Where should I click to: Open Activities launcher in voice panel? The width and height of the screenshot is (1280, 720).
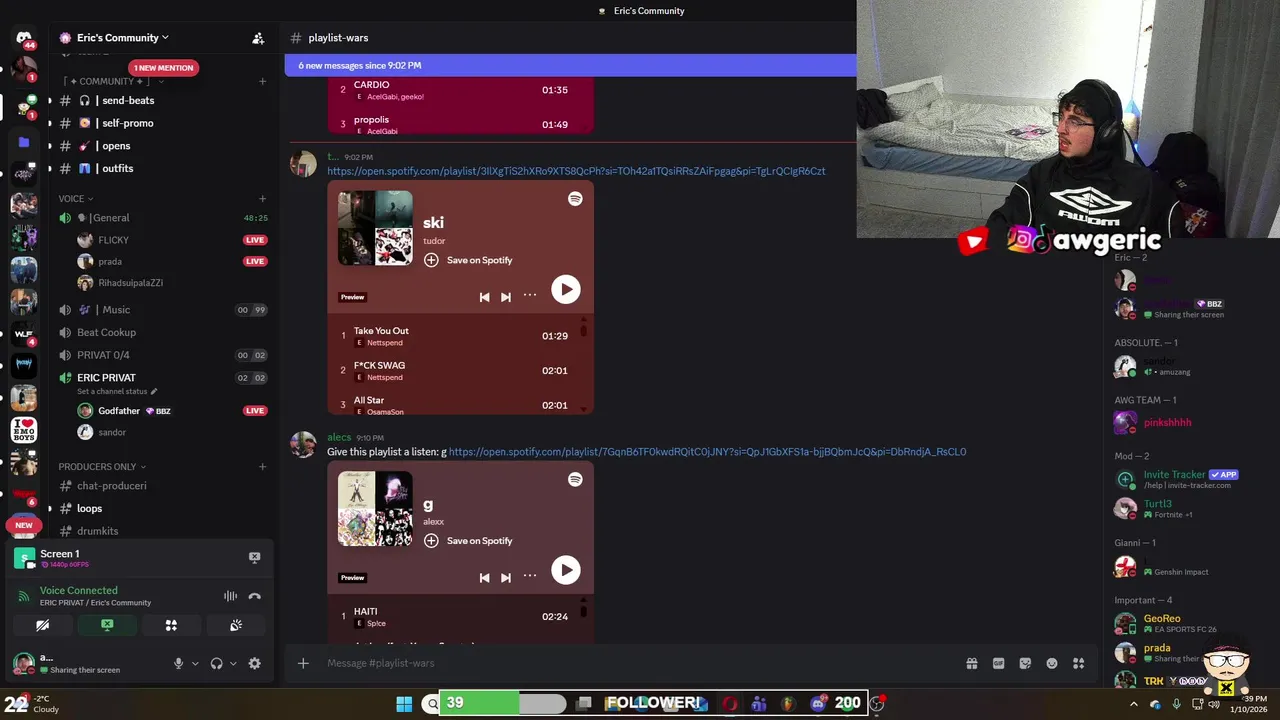pyautogui.click(x=171, y=625)
